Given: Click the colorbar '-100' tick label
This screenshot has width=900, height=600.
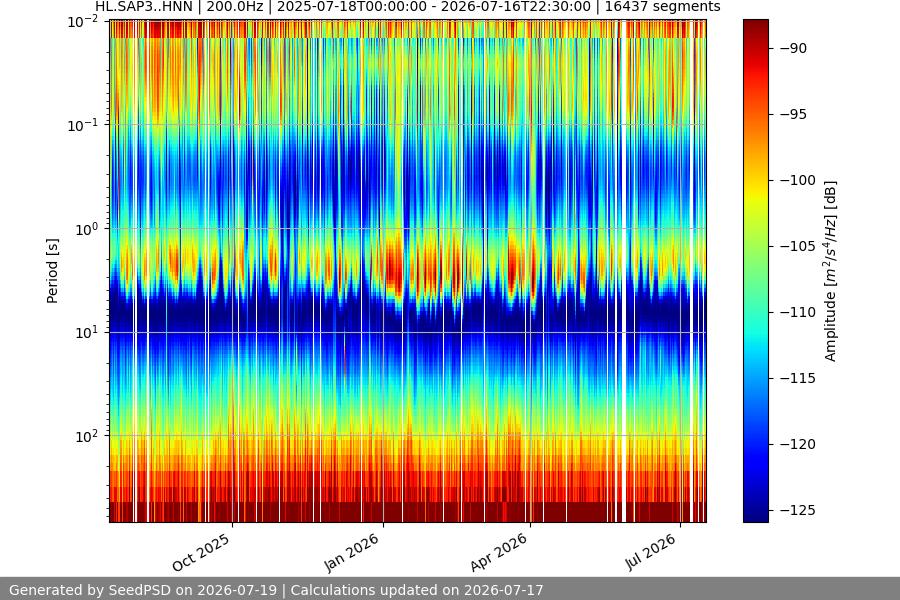Looking at the screenshot, I should click(798, 180).
